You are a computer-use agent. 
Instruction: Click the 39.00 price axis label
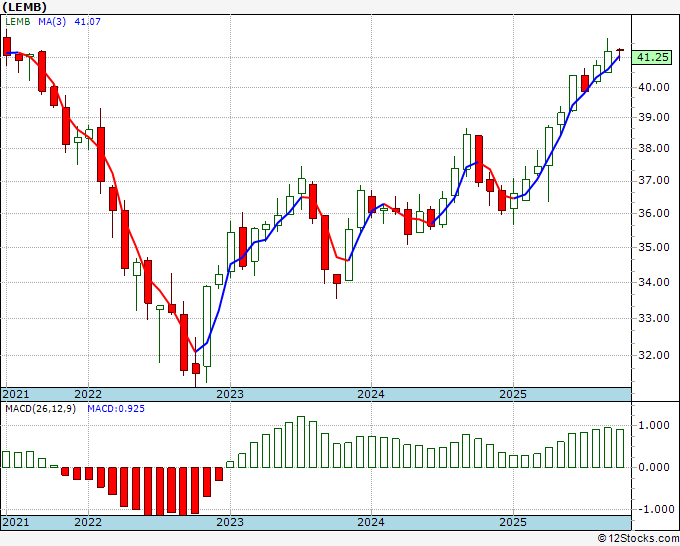coord(653,118)
